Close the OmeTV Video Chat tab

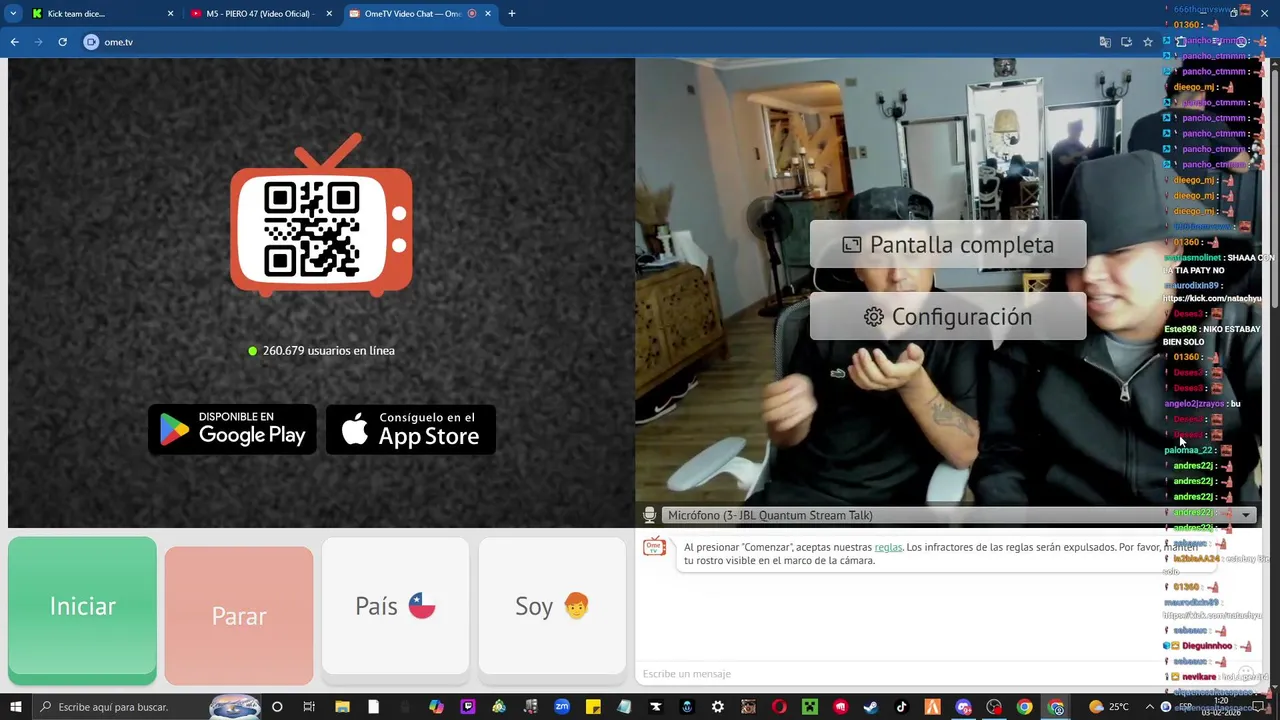coord(488,14)
